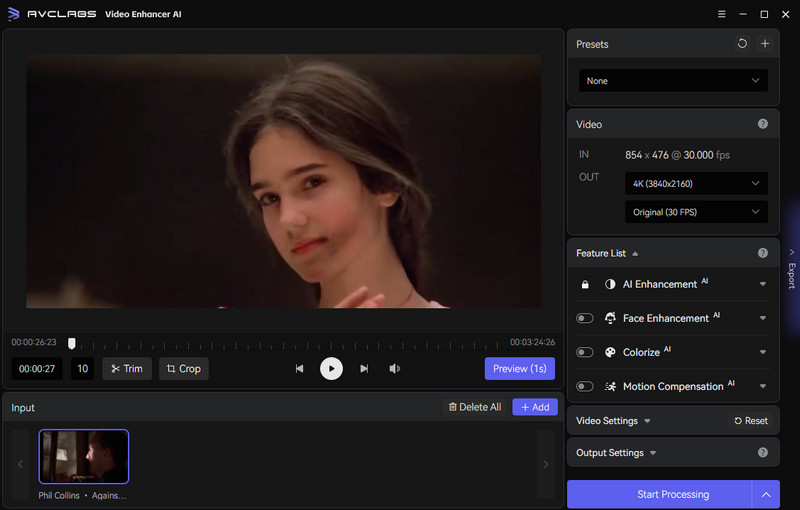Expand the Output Settings section
Image resolution: width=800 pixels, height=510 pixels.
pos(653,453)
